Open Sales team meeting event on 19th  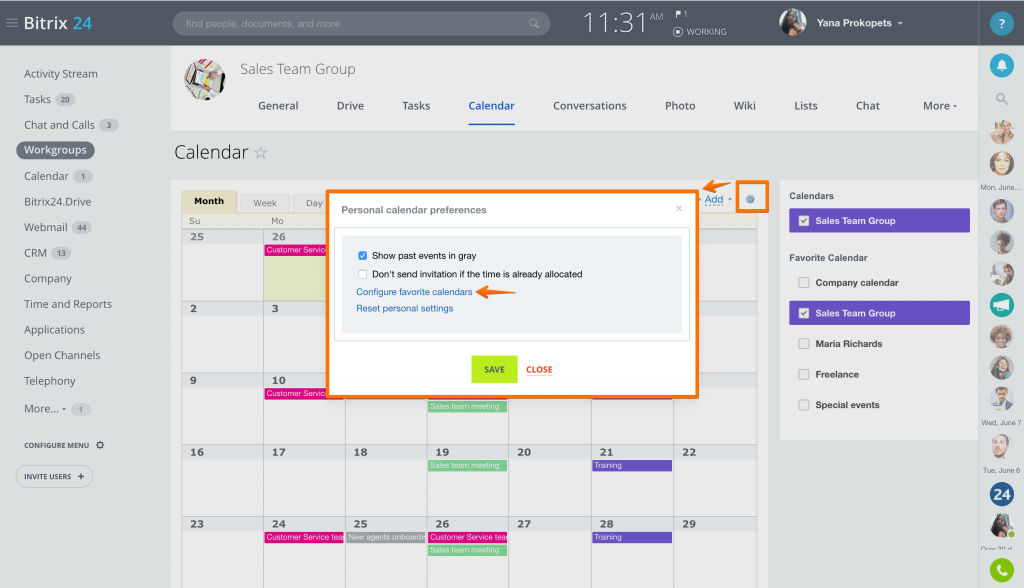pos(467,465)
